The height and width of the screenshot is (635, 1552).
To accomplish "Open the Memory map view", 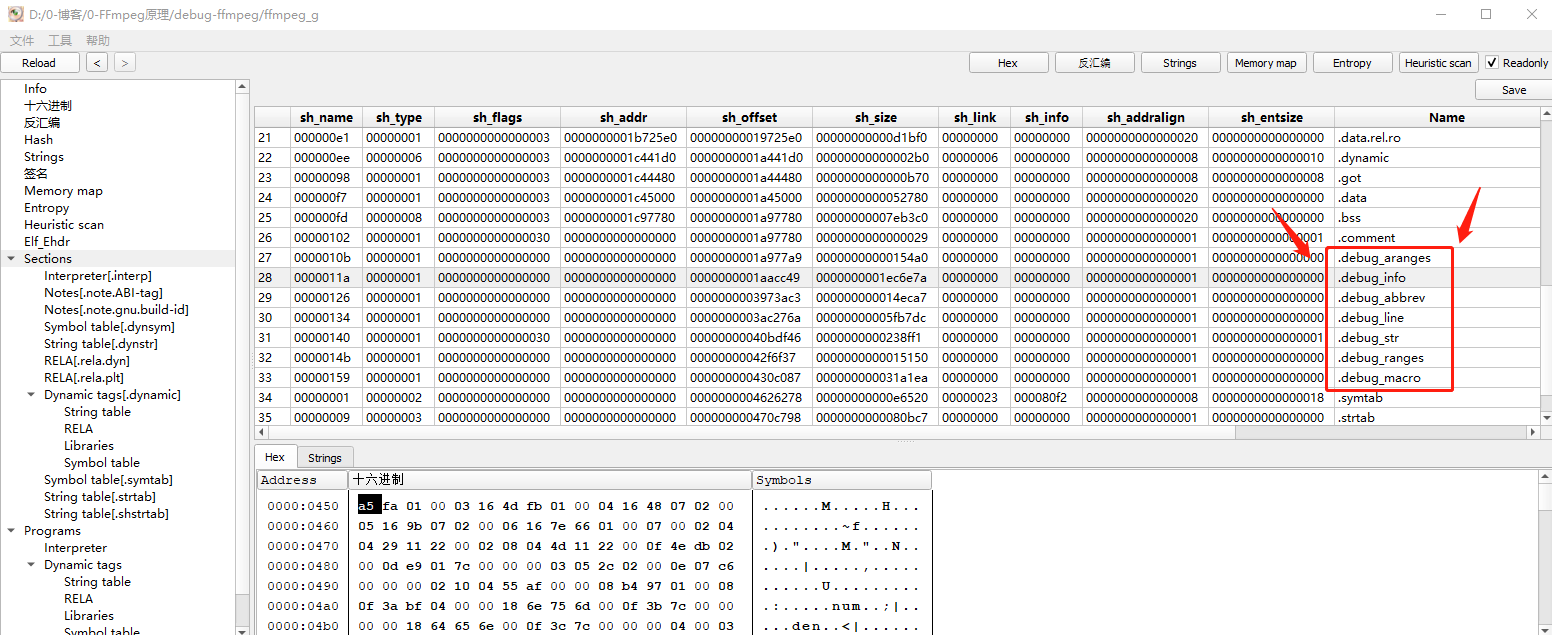I will [x=1266, y=62].
